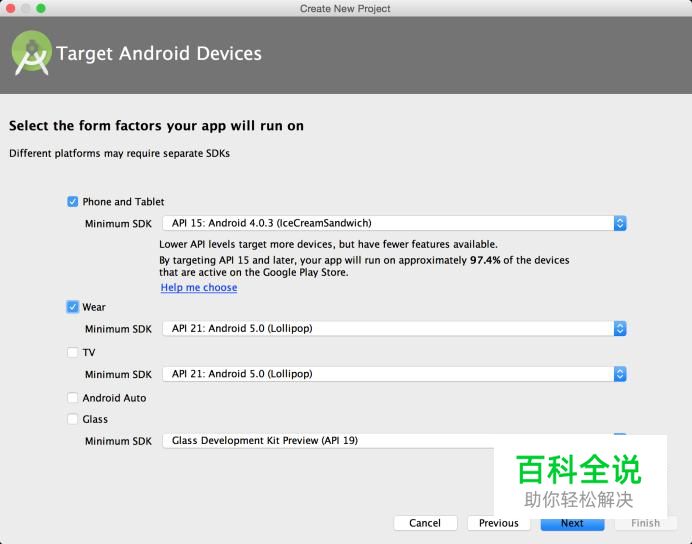Image resolution: width=692 pixels, height=544 pixels.
Task: Click the 97.4% devices percentage text
Action: pos(485,260)
